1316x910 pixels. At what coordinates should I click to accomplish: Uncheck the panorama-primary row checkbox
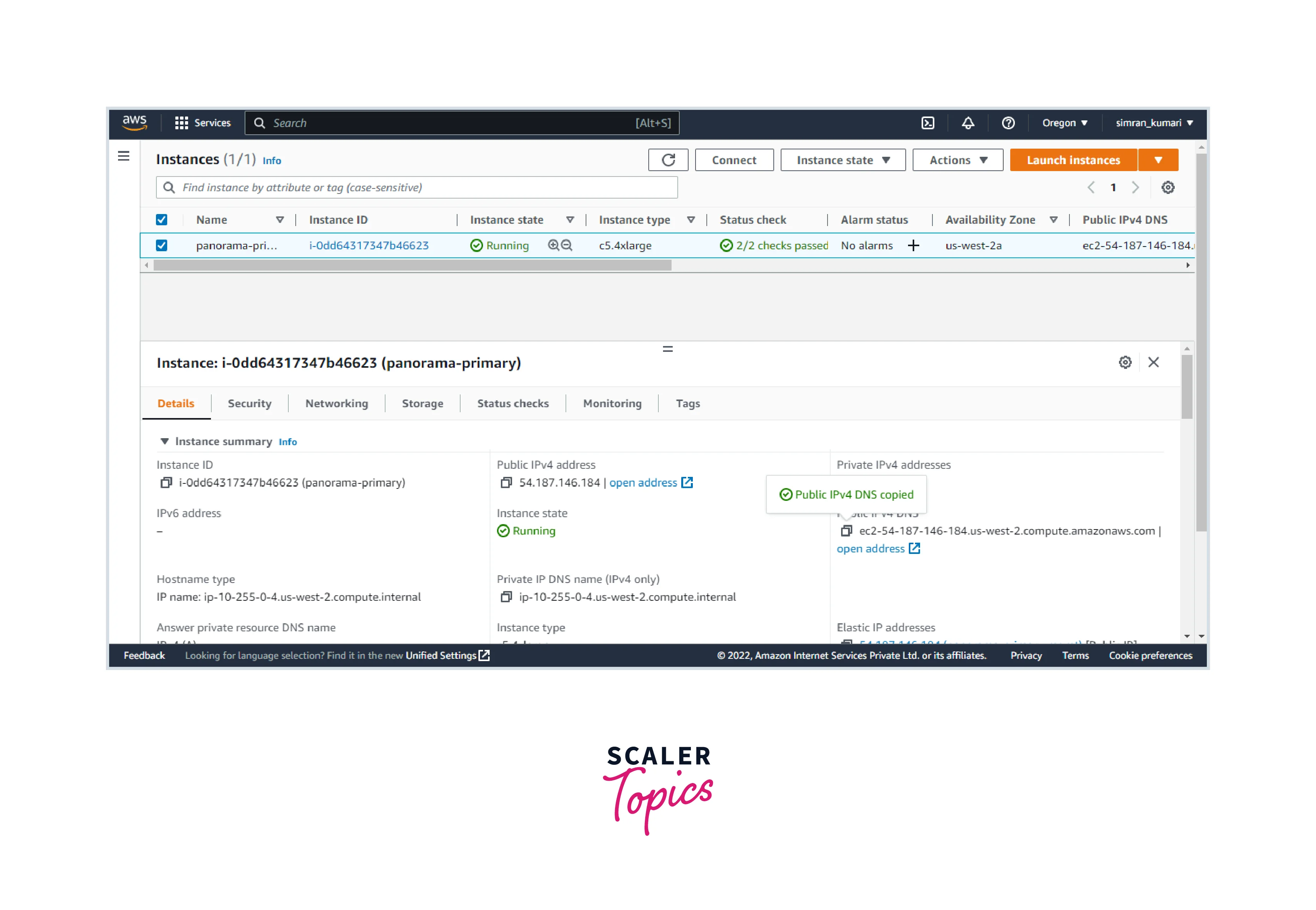pyautogui.click(x=162, y=246)
